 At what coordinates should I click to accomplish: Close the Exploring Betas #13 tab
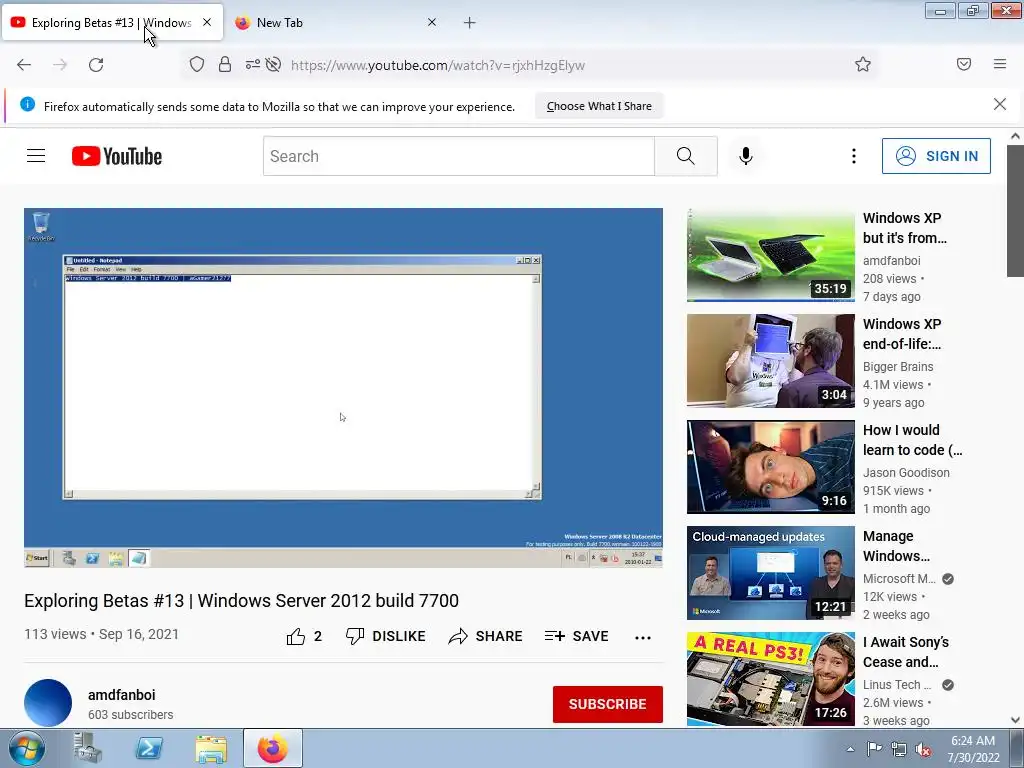[x=207, y=22]
